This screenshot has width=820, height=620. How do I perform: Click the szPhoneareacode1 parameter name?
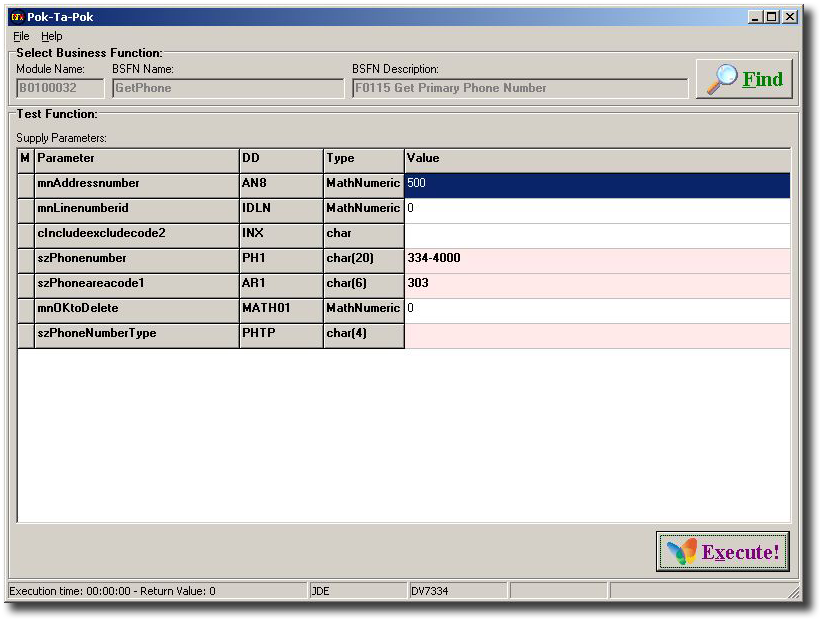point(136,286)
